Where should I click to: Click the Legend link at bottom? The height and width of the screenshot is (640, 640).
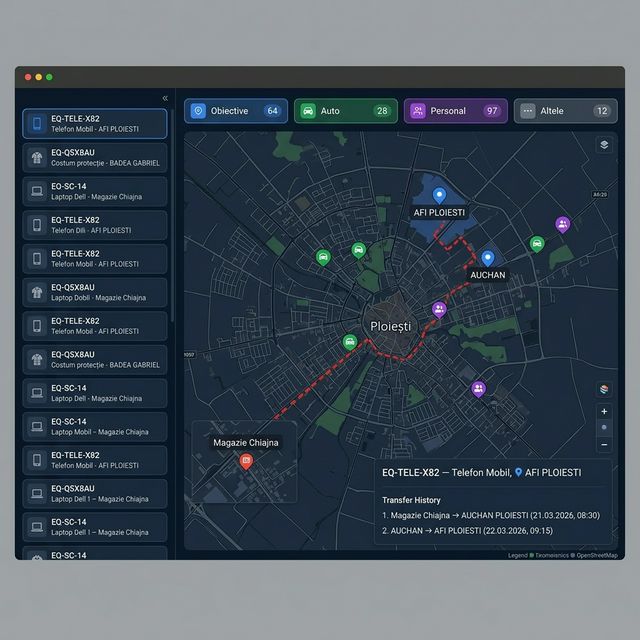click(517, 555)
